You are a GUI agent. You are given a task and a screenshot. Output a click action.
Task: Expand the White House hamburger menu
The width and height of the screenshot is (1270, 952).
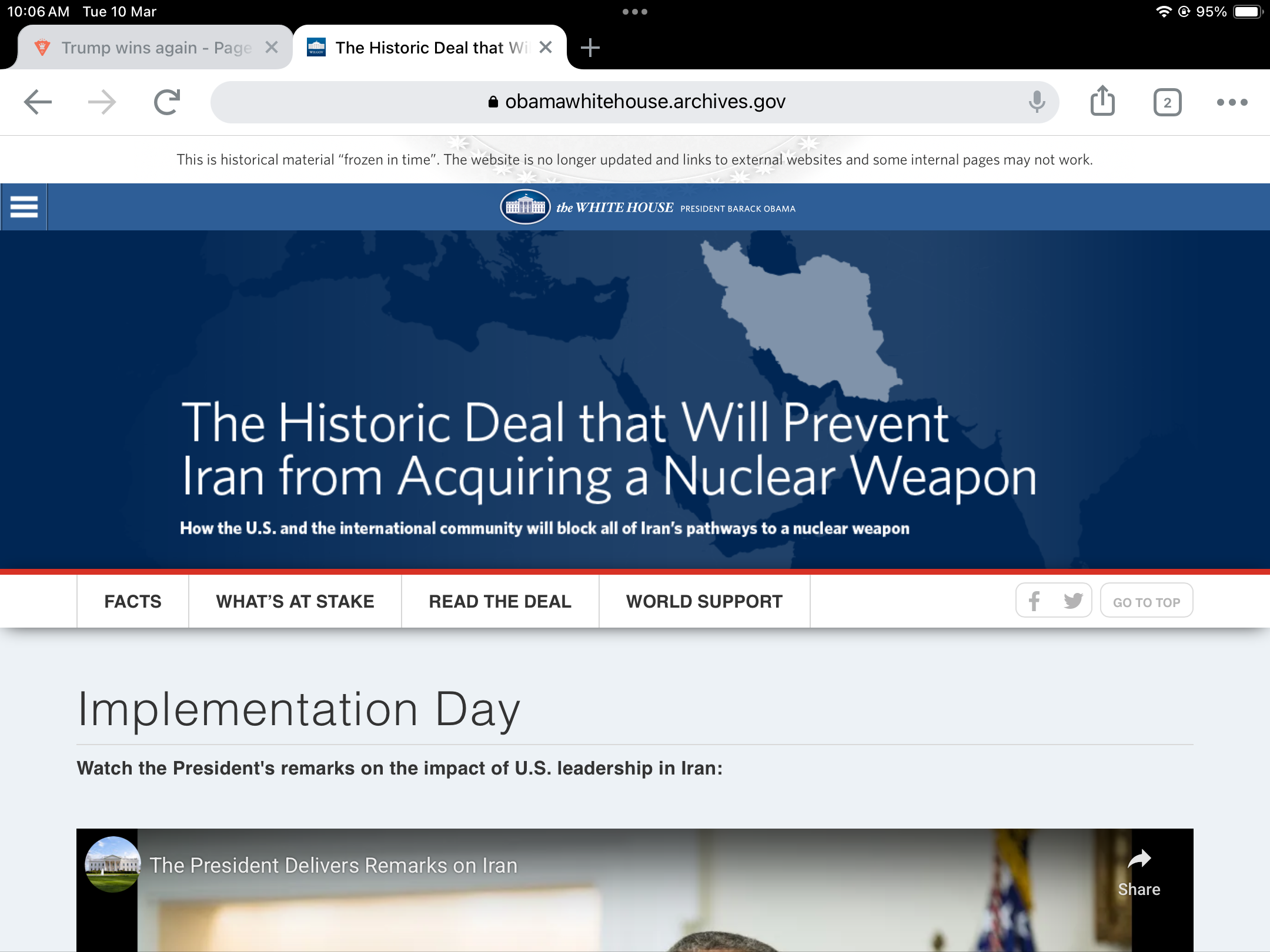(24, 207)
